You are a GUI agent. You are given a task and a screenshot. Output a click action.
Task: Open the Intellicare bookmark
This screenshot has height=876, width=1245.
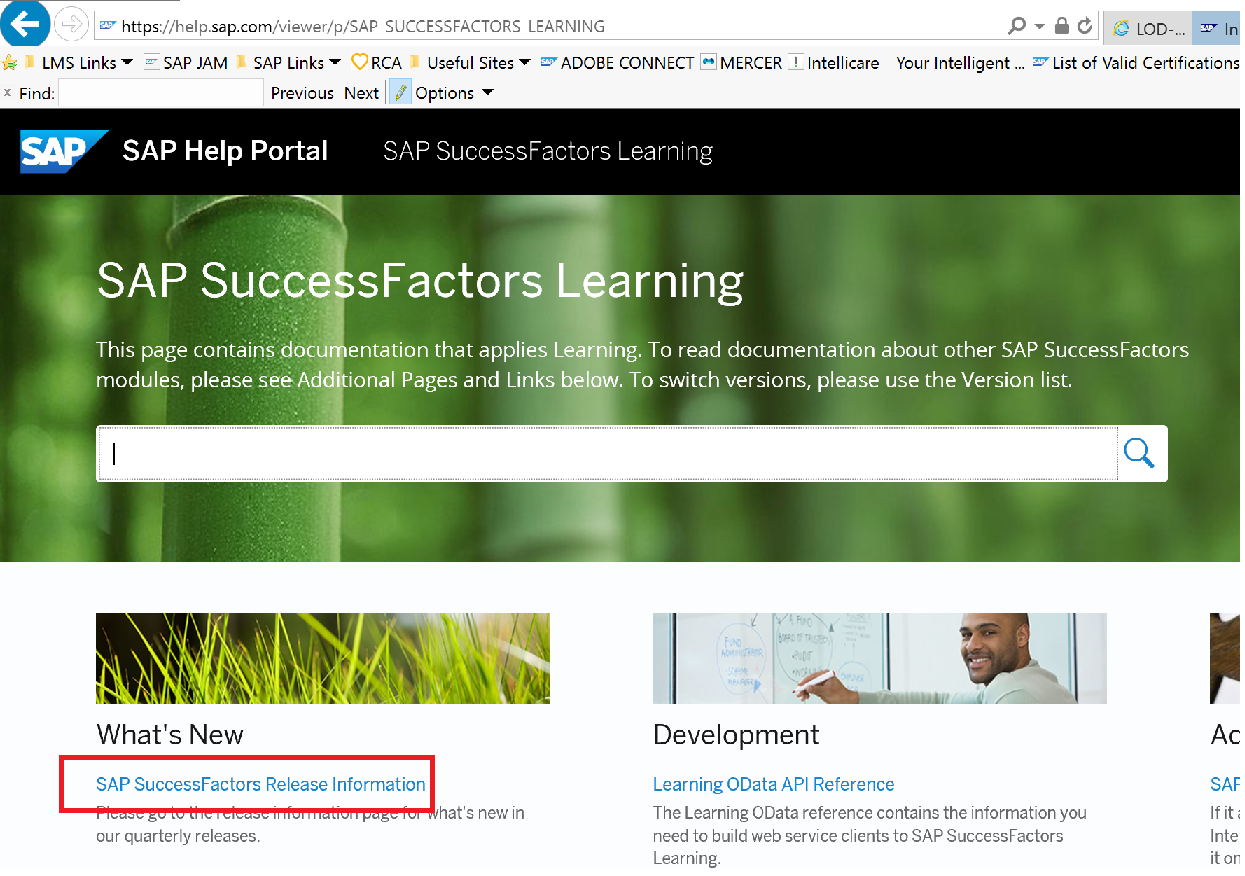click(x=834, y=63)
